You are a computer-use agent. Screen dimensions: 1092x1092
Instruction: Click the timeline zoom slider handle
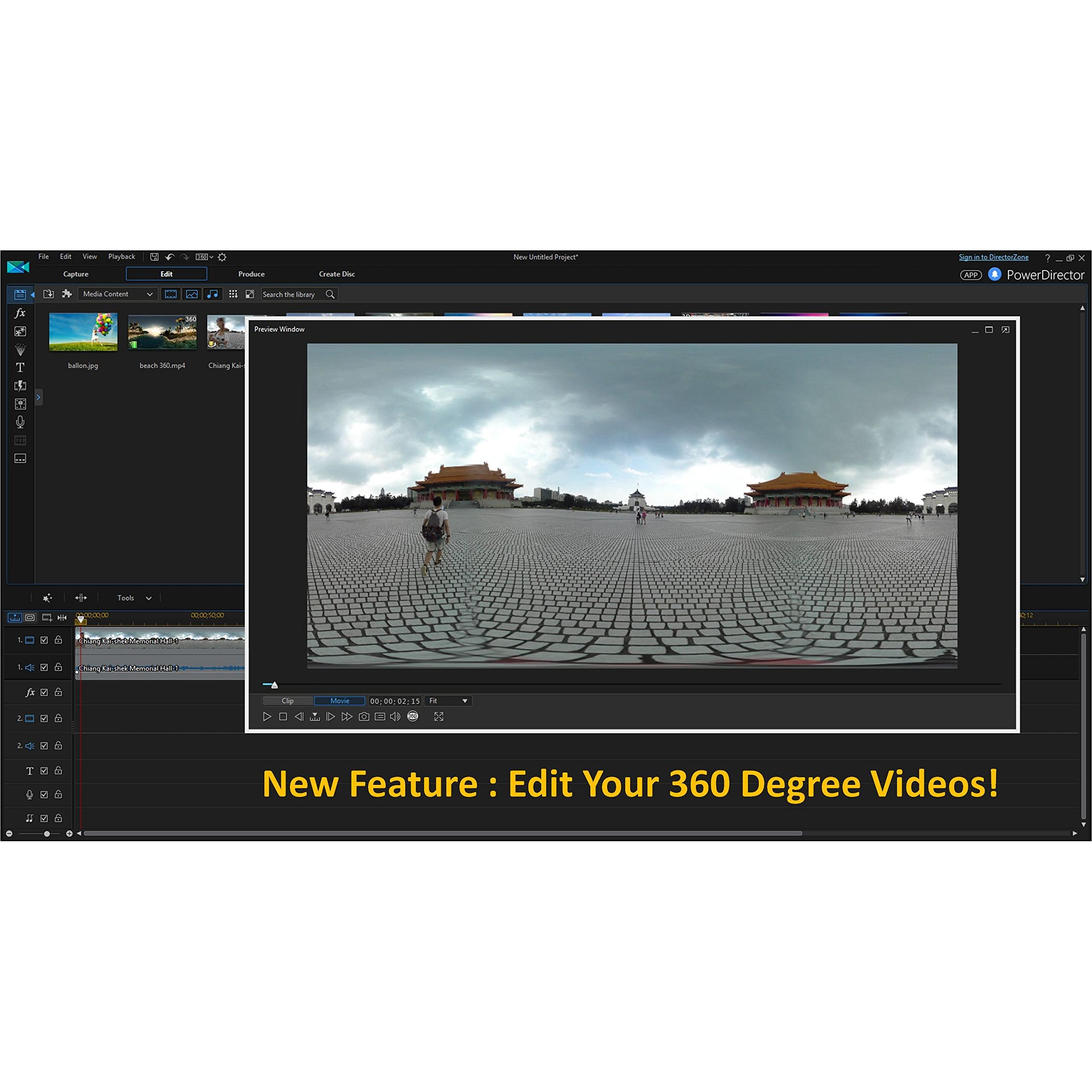tap(47, 834)
